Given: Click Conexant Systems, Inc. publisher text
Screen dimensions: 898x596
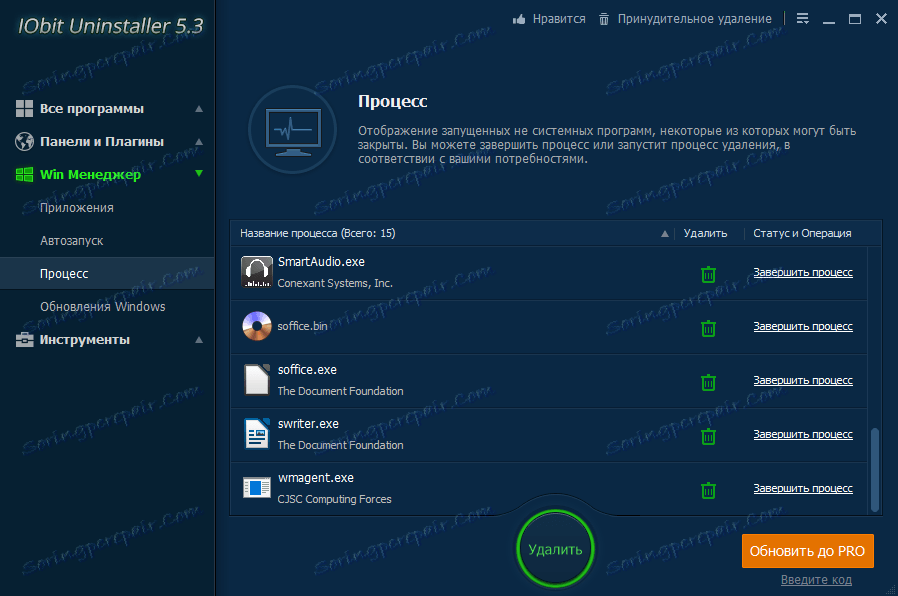Looking at the screenshot, I should coord(335,283).
